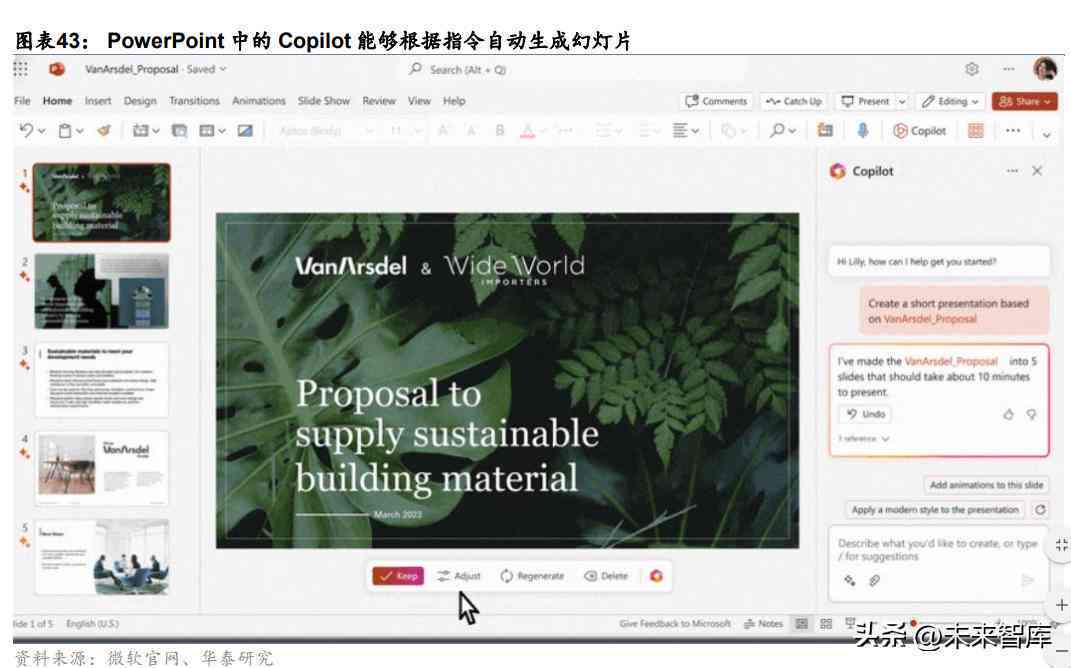The image size is (1071, 668).
Task: Open the Editing mode dropdown
Action: (x=950, y=101)
